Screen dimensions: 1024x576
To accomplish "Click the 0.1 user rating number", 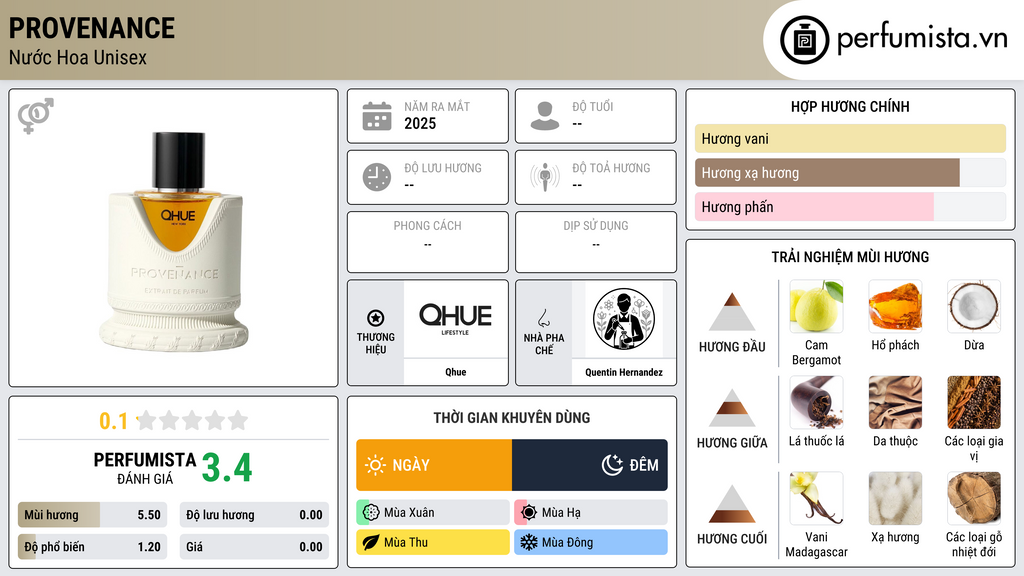I will pos(113,421).
